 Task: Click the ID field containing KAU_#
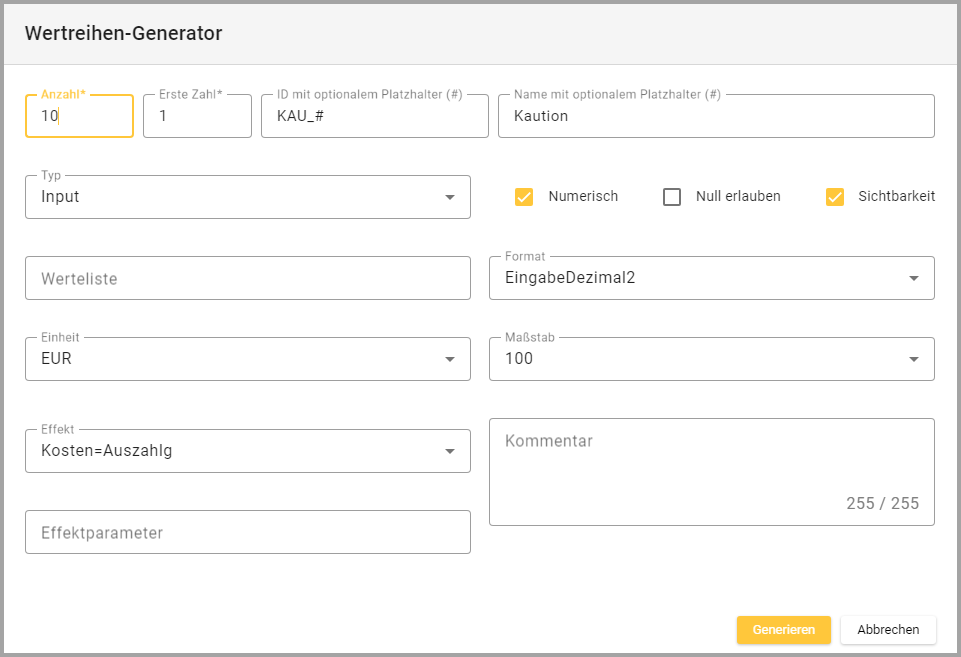point(374,116)
